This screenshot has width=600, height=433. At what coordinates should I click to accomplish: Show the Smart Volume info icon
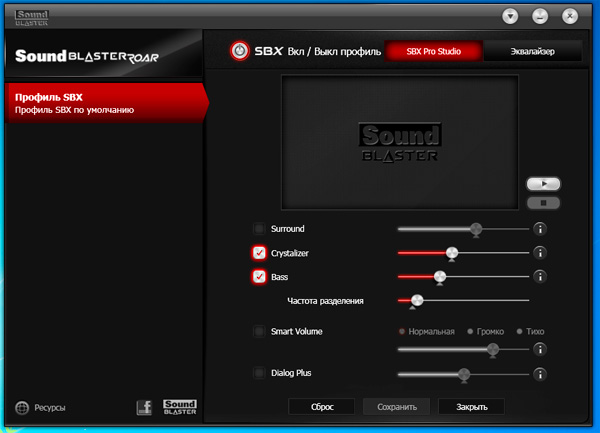point(540,349)
